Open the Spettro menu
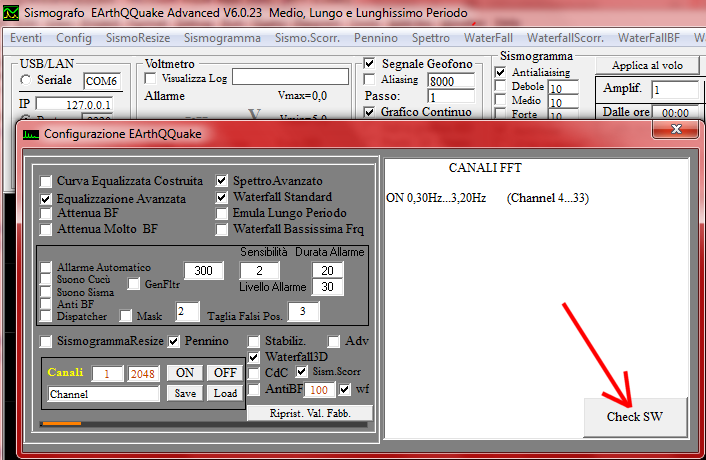The image size is (706, 460). click(x=430, y=38)
